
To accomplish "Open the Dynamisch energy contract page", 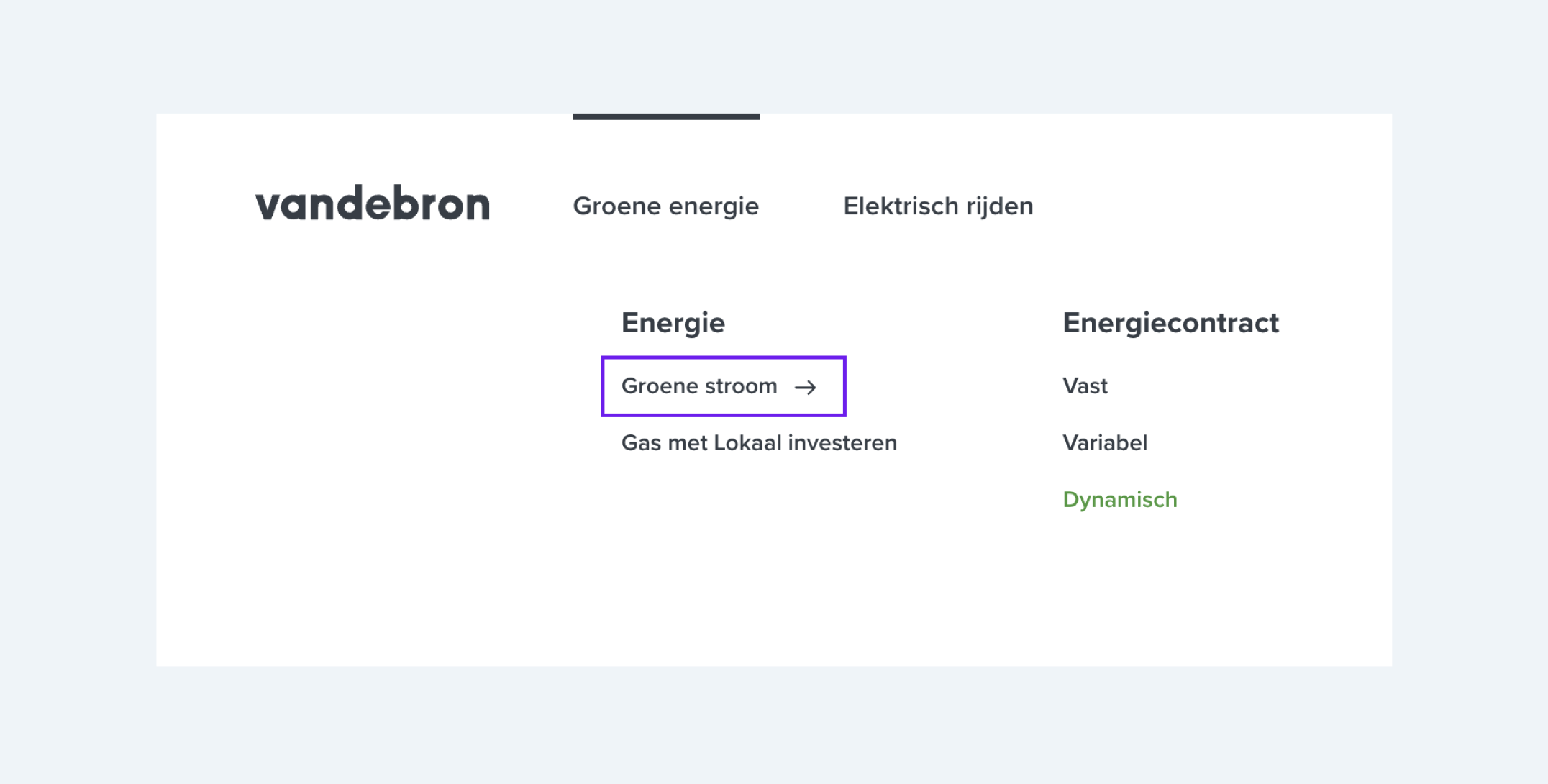I will 1120,500.
